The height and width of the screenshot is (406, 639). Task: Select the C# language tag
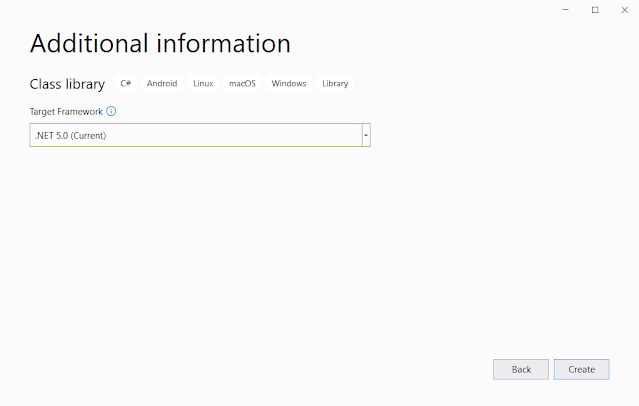126,84
